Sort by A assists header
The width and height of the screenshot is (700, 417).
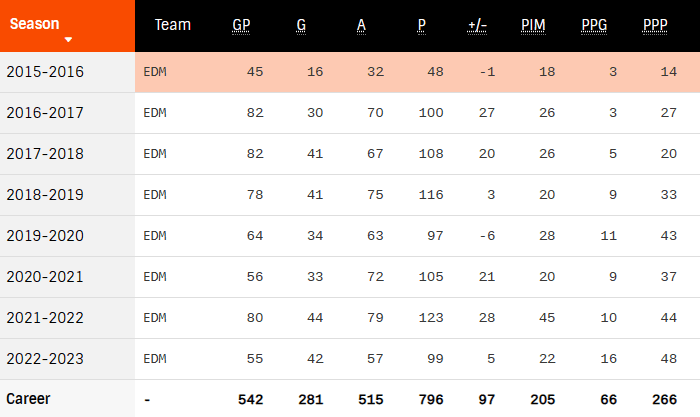coord(361,25)
